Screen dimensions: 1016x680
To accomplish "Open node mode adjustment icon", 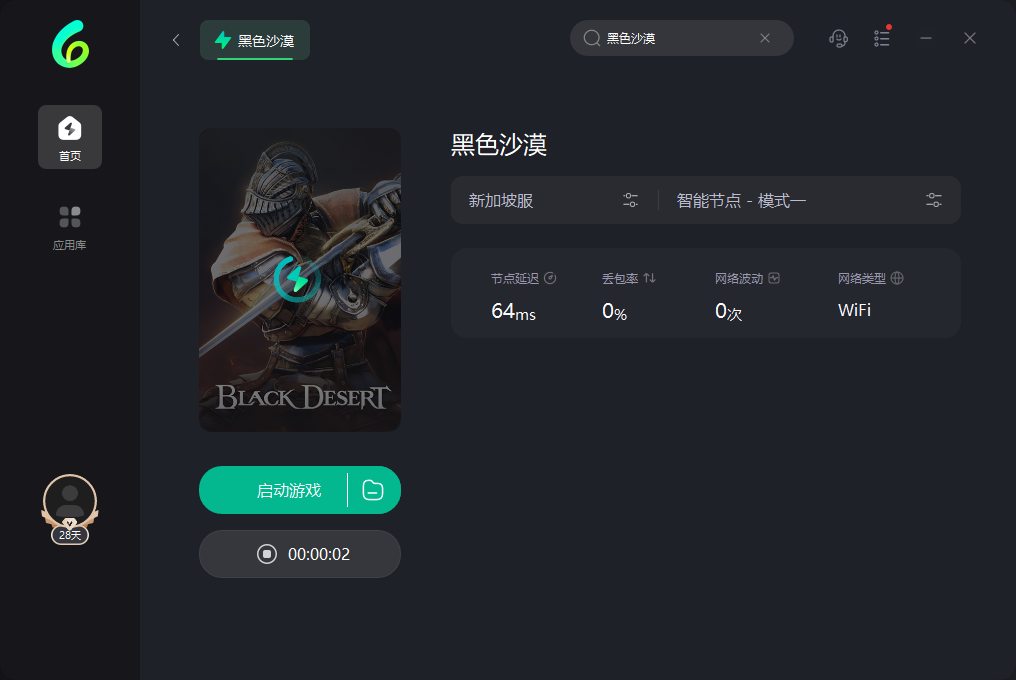I will coord(934,200).
